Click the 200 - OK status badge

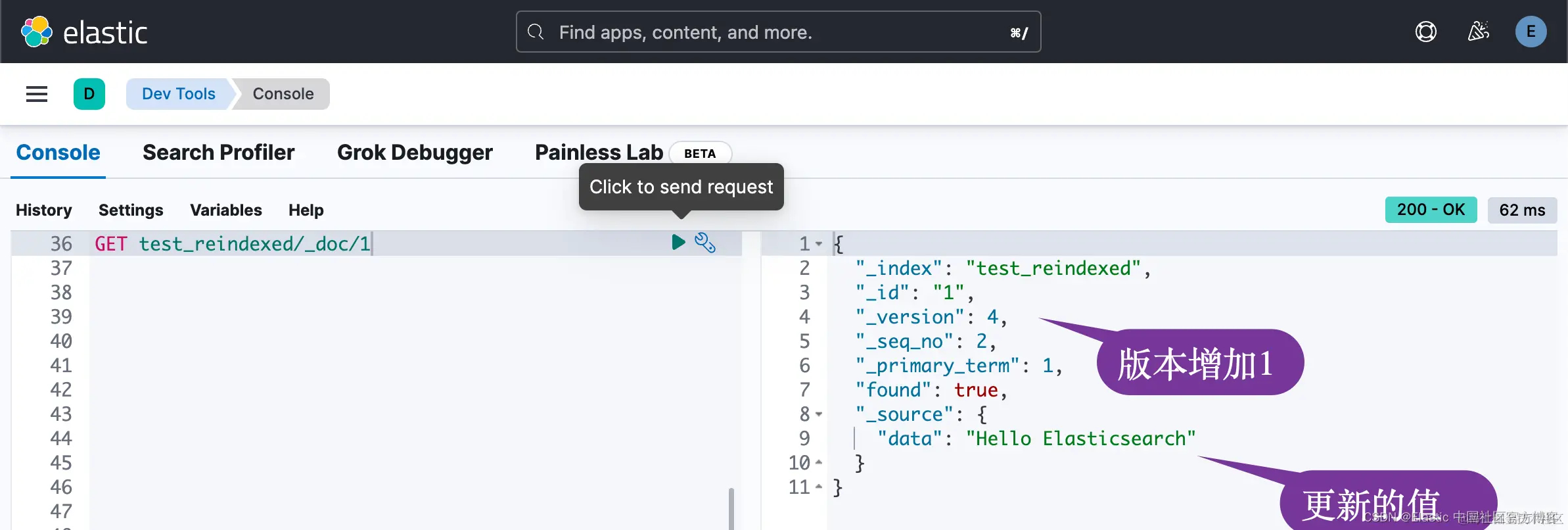(1431, 210)
